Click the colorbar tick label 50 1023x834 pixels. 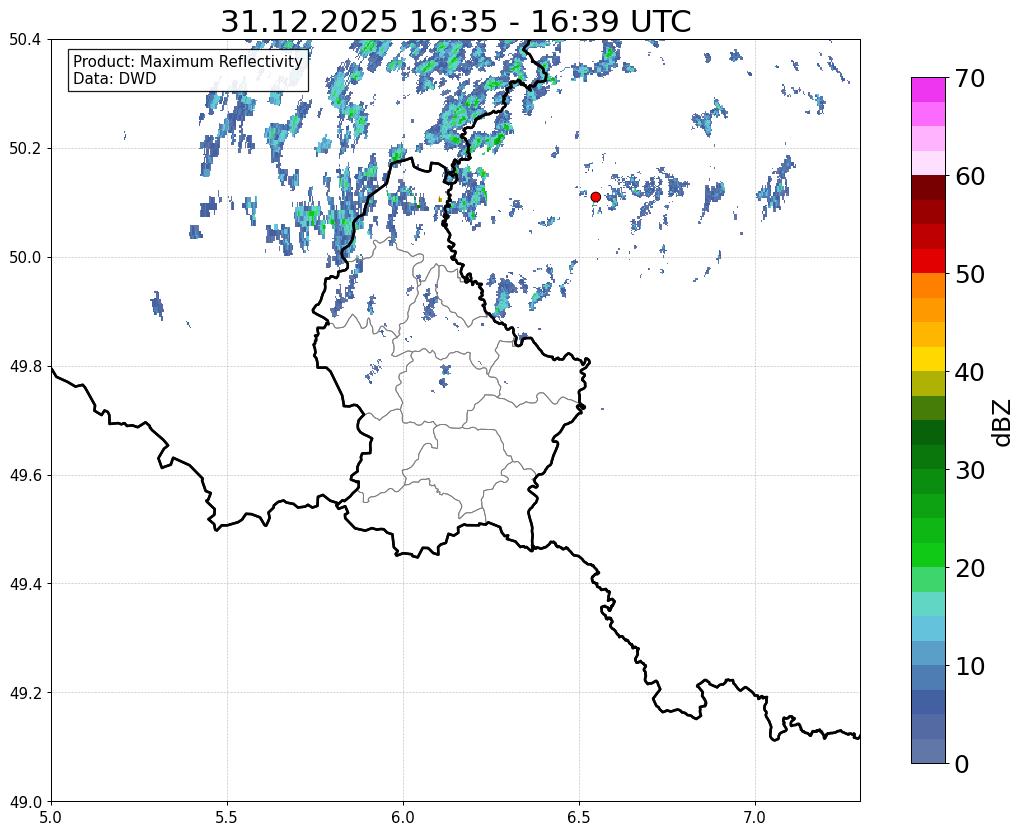(x=970, y=274)
